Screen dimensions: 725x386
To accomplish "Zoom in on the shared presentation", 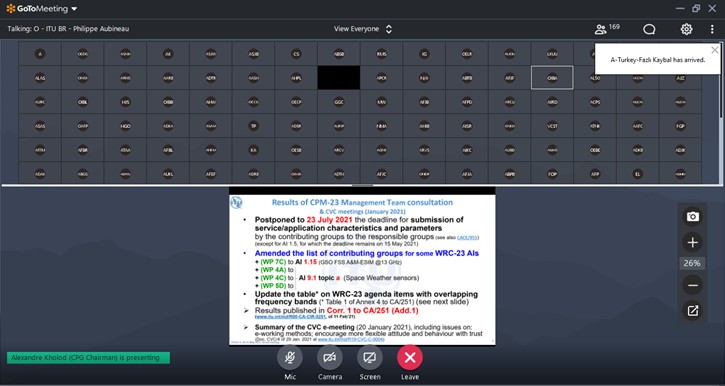I will click(x=692, y=242).
